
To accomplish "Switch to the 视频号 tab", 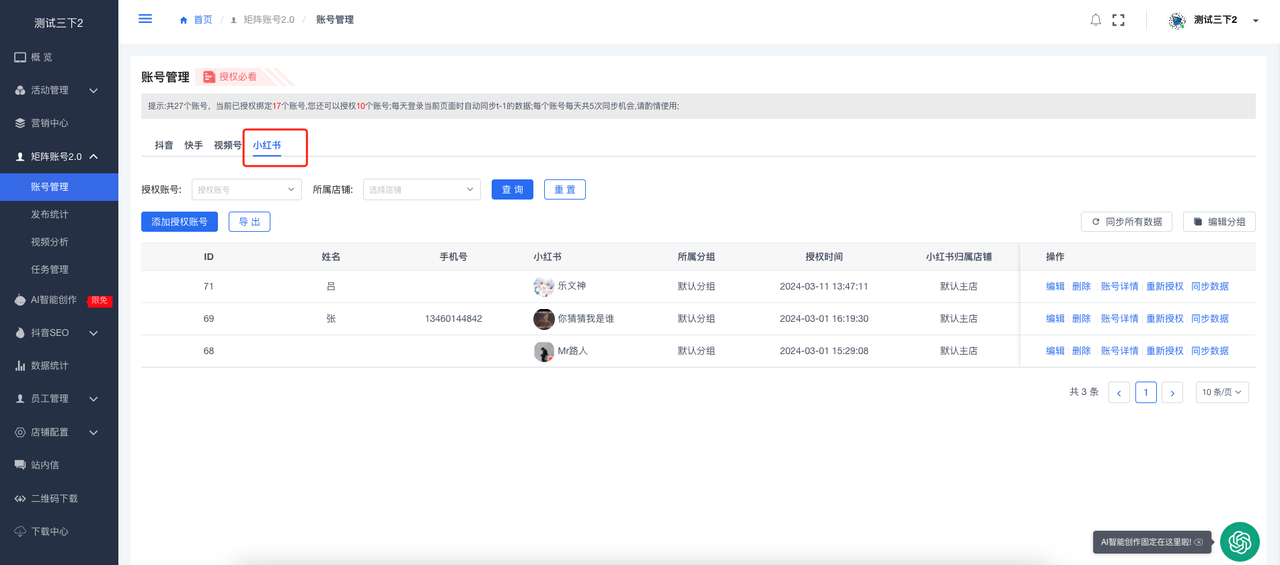I will (227, 145).
